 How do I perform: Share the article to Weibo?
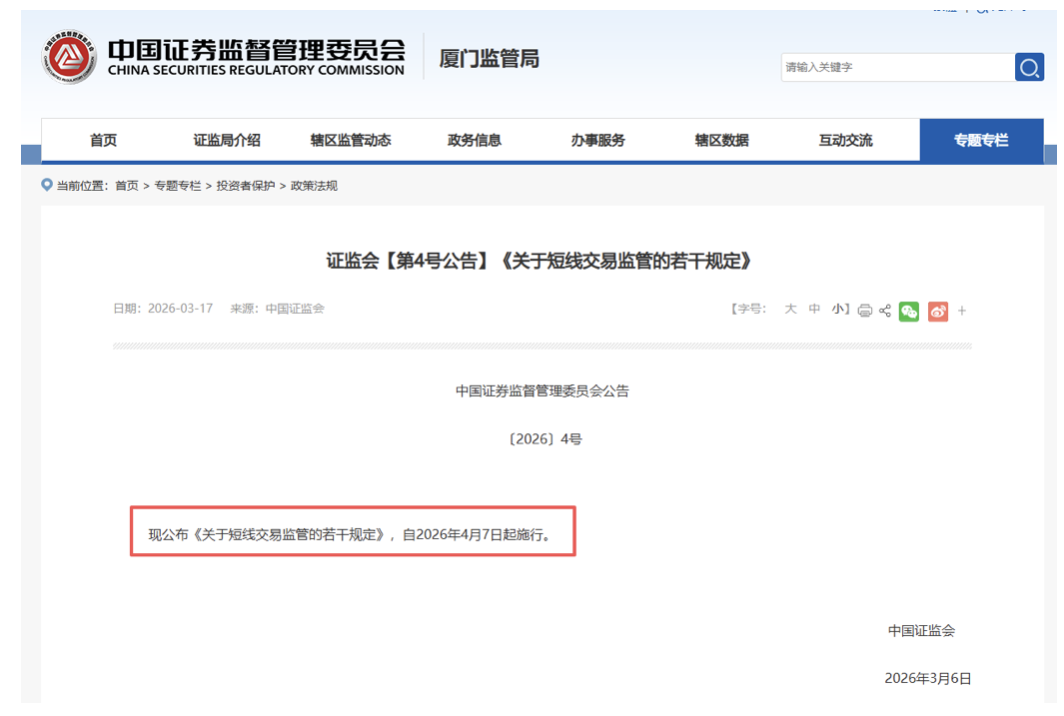pyautogui.click(x=937, y=310)
